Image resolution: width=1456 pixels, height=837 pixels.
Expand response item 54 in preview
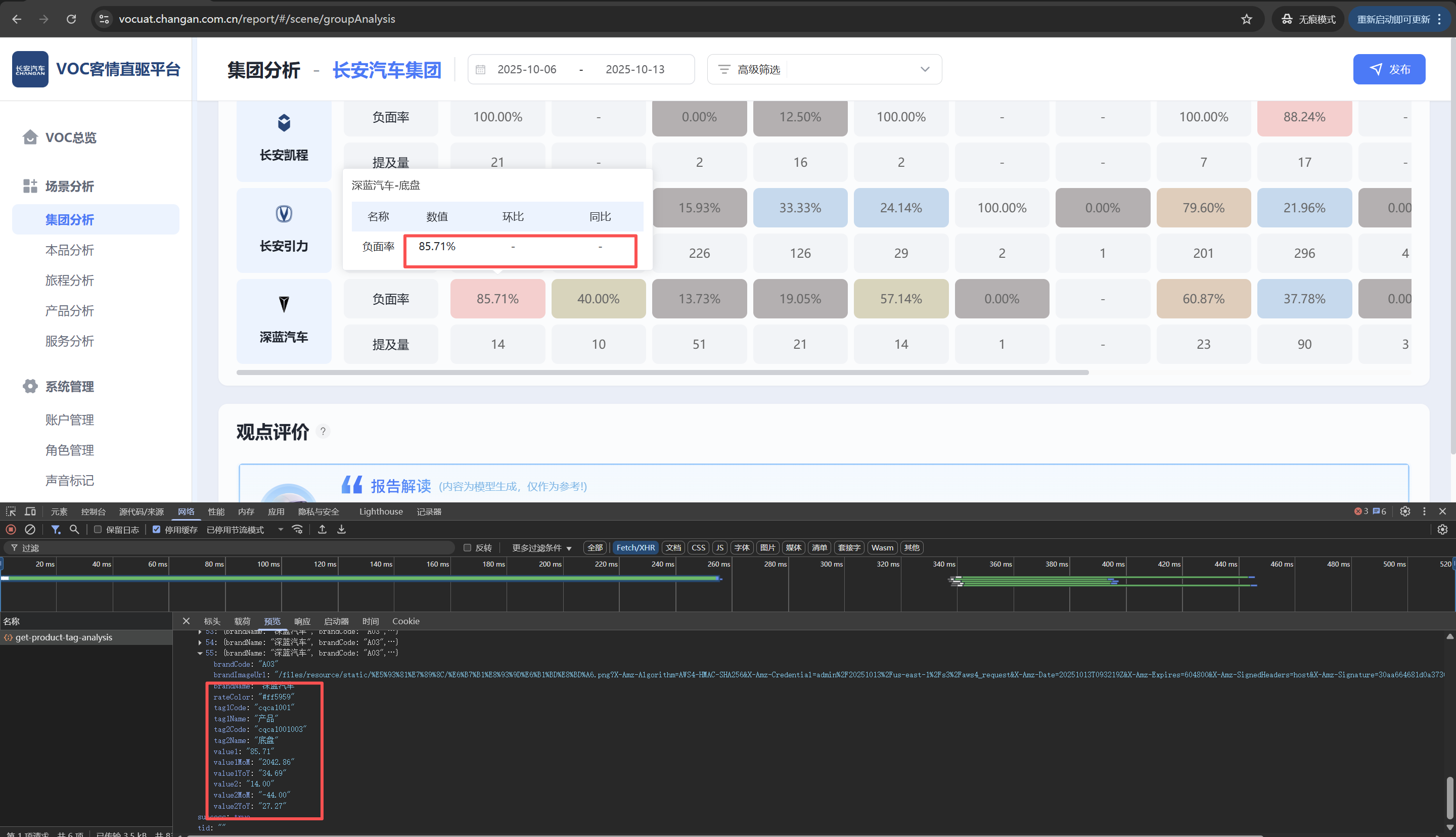click(x=200, y=642)
